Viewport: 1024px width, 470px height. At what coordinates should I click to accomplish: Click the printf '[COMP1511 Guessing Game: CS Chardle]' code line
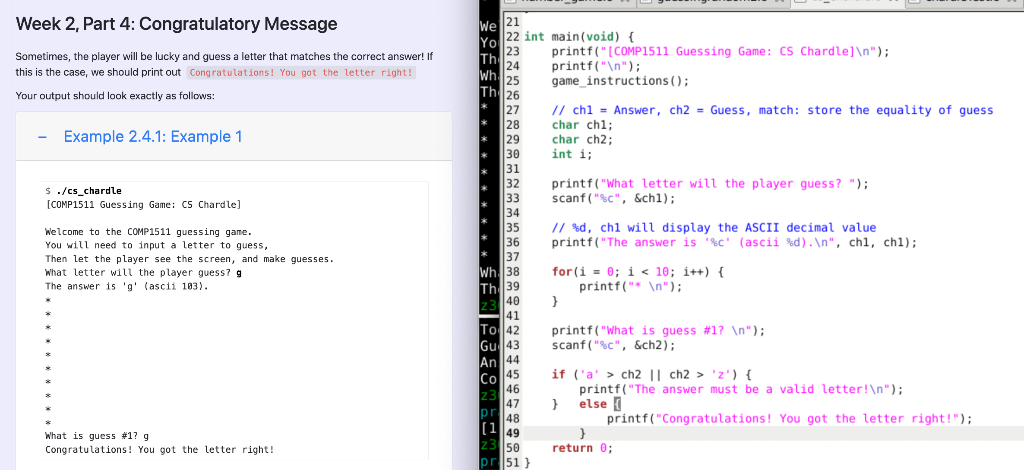pos(721,52)
